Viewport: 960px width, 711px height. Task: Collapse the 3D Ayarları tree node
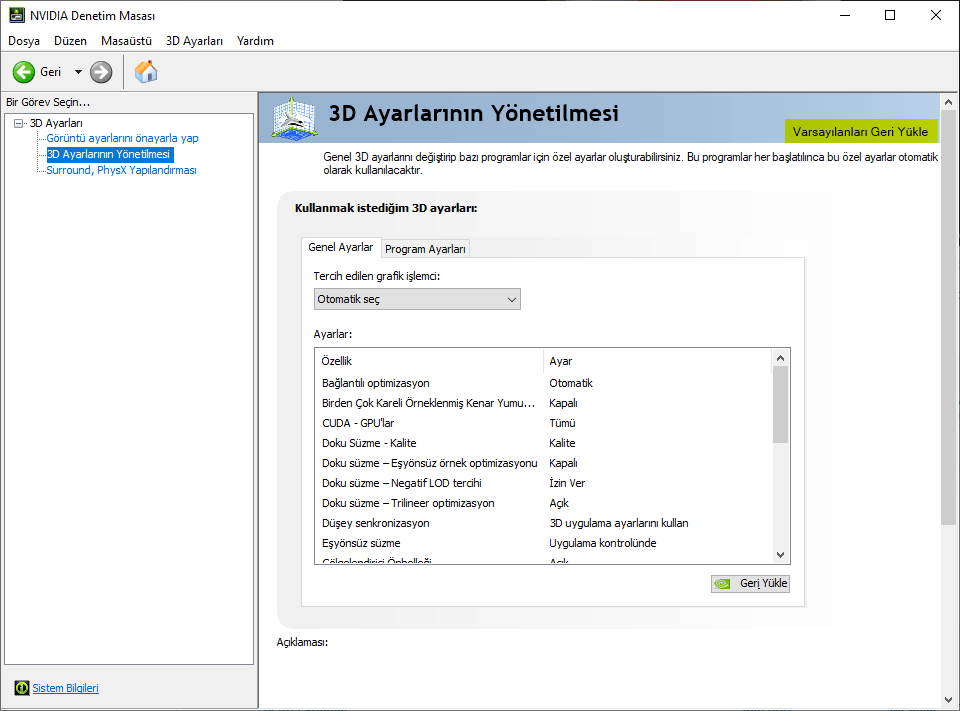pyautogui.click(x=18, y=123)
